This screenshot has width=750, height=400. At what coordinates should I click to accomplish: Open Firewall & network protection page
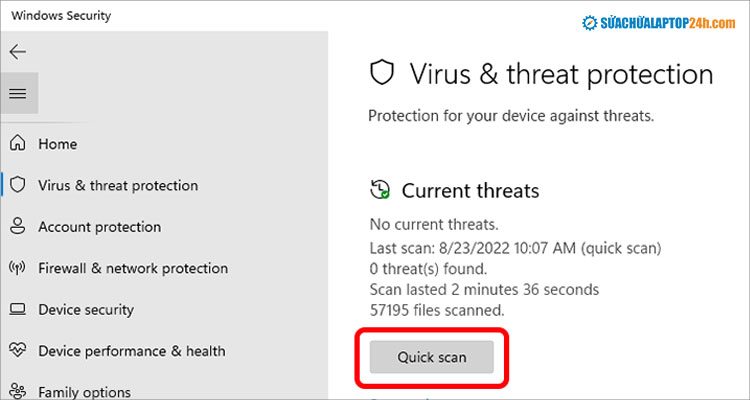click(x=133, y=268)
